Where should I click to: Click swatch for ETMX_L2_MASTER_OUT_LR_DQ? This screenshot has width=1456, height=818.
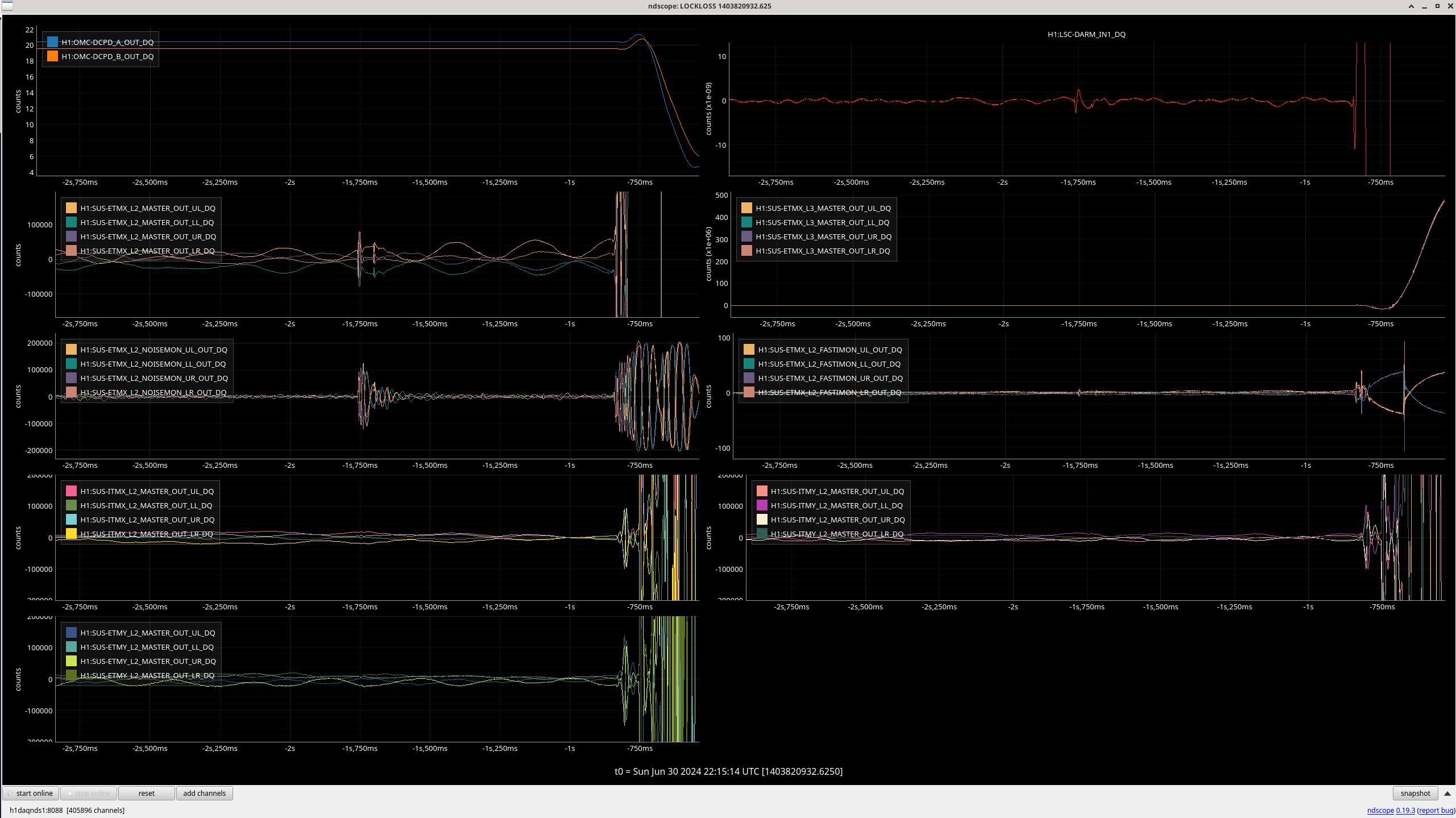click(72, 251)
